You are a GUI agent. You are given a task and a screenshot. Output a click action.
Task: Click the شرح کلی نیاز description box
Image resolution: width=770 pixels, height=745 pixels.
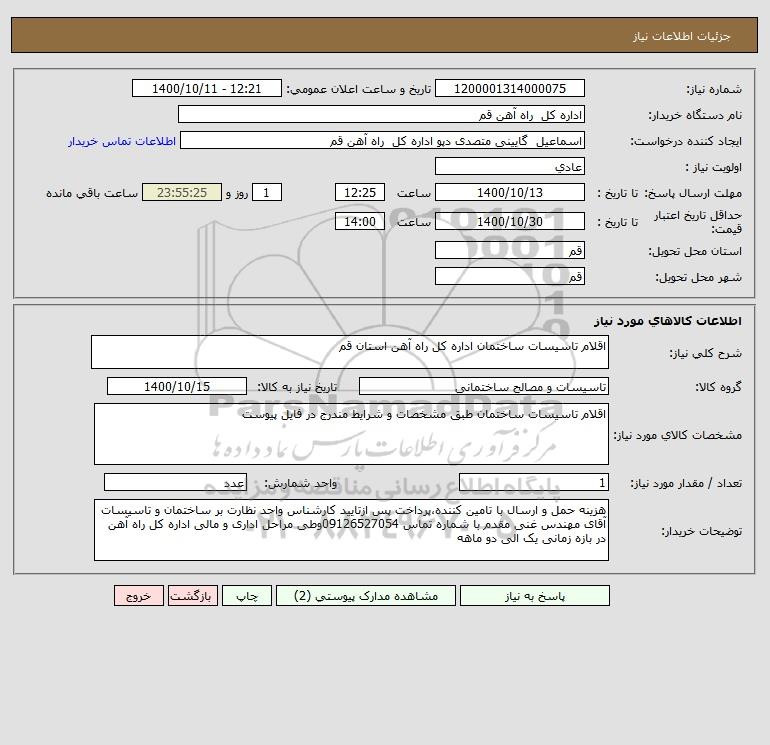tap(350, 352)
